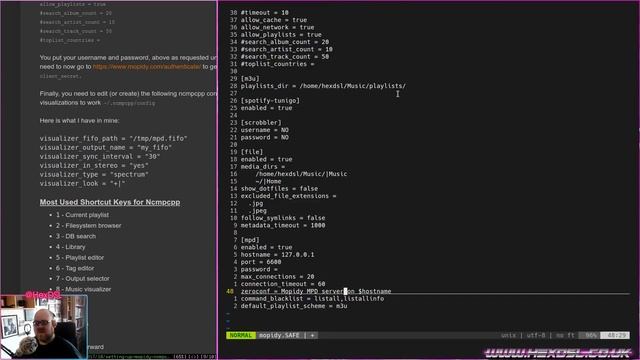640x360 pixels.
Task: Click '#search_track_count = 50' line in Vim
Action: [x=285, y=57]
